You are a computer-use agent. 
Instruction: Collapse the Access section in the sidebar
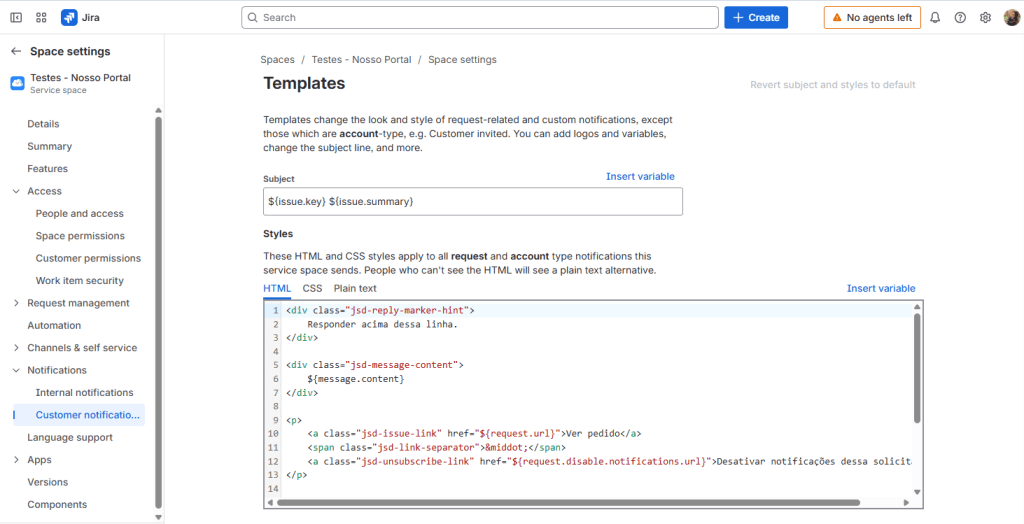(x=16, y=191)
